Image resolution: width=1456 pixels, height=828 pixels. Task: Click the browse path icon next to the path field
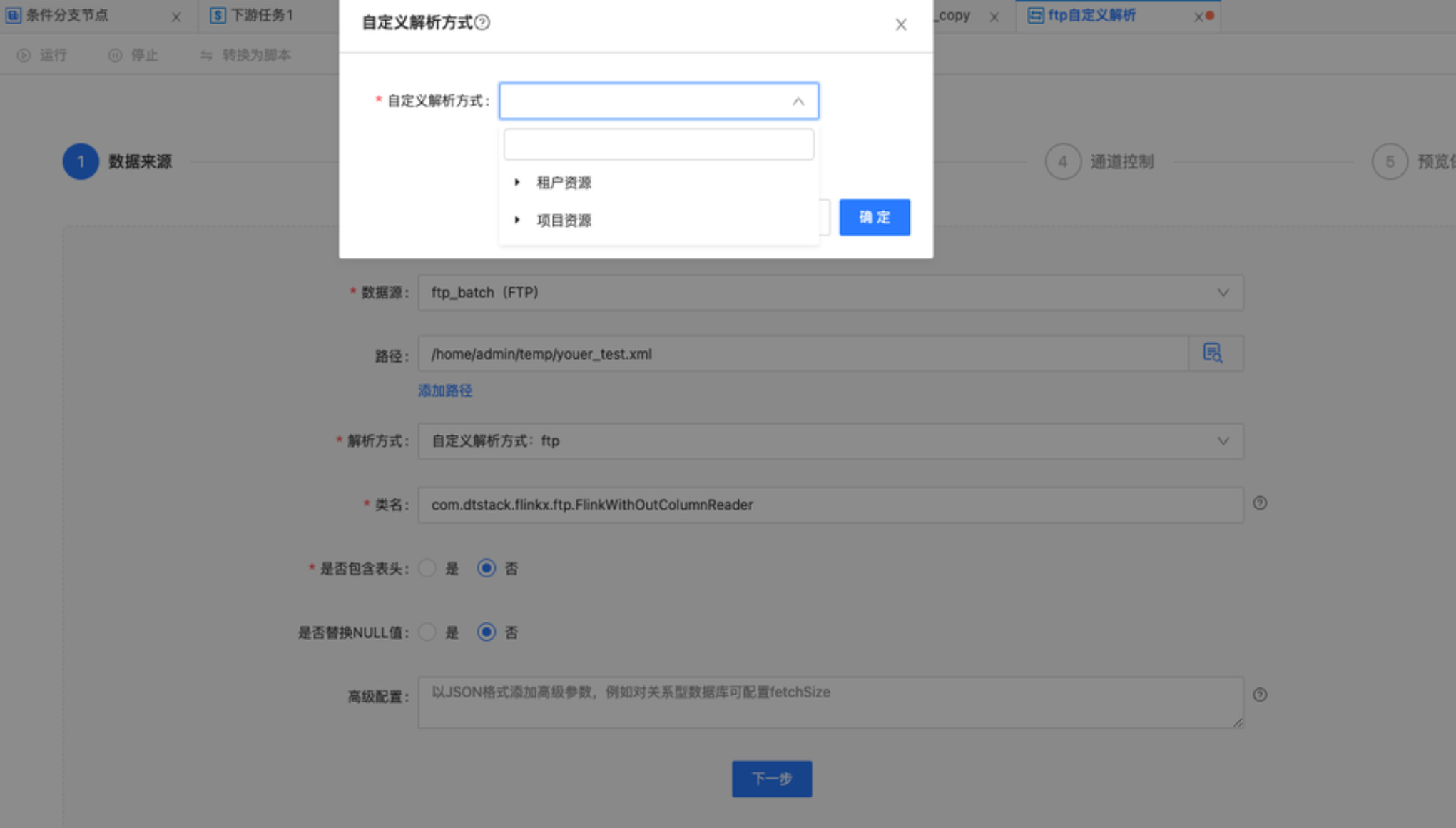tap(1212, 353)
